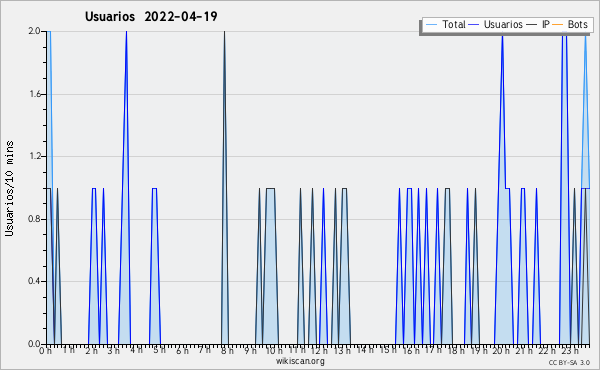Screen dimensions: 600x370
Task: Click the 16 h x-axis label
Action: click(411, 351)
